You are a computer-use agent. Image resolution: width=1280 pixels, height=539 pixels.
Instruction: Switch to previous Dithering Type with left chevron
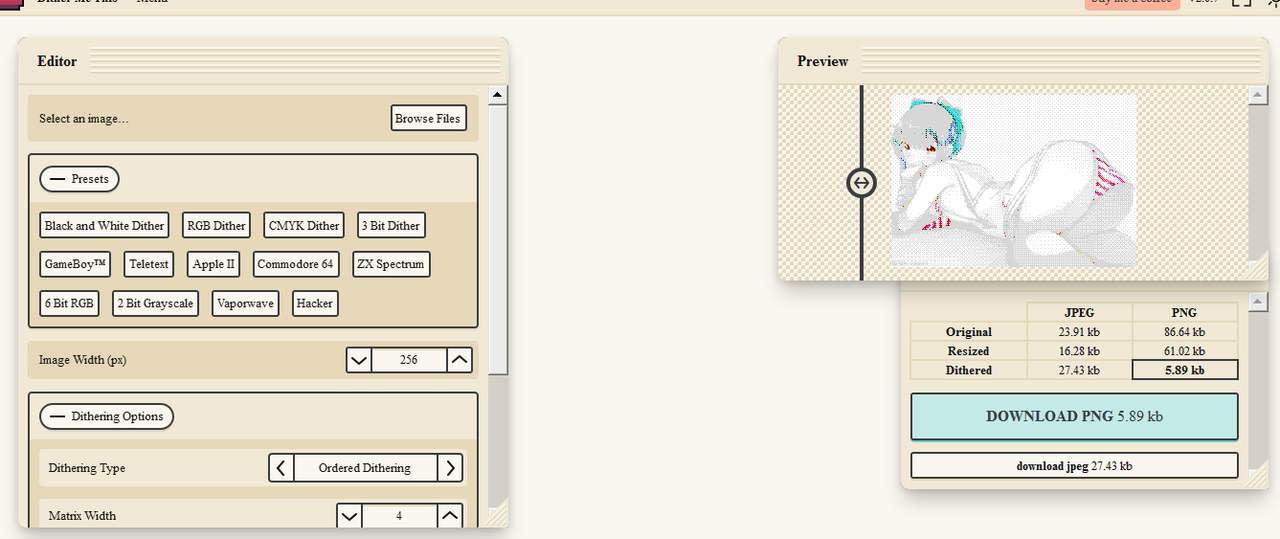coord(282,468)
